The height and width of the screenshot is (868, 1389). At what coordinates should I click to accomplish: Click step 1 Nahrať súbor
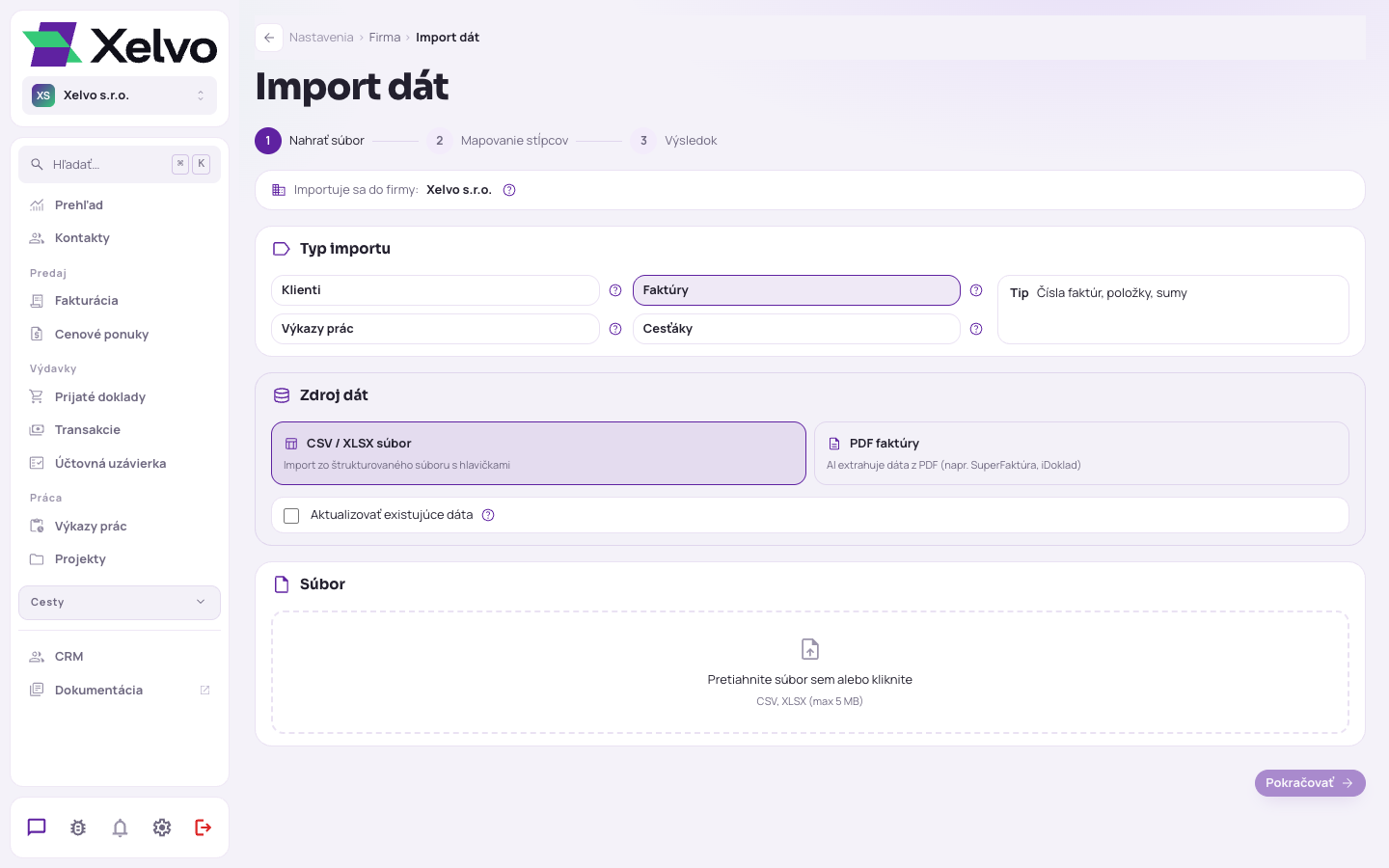click(310, 141)
